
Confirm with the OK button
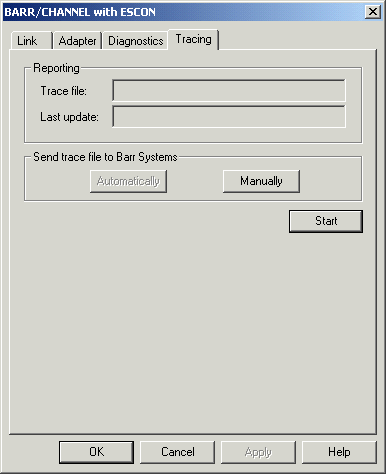[96, 452]
